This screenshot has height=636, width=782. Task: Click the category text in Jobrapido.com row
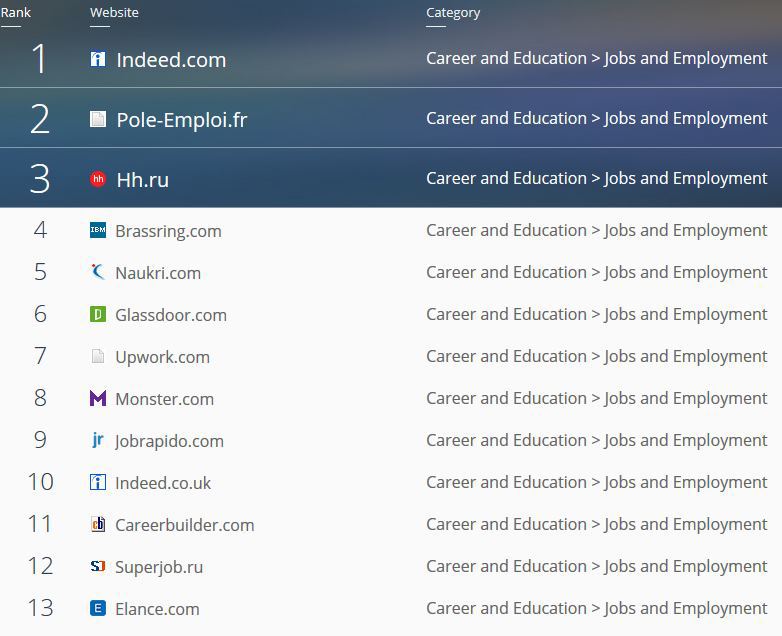596,440
